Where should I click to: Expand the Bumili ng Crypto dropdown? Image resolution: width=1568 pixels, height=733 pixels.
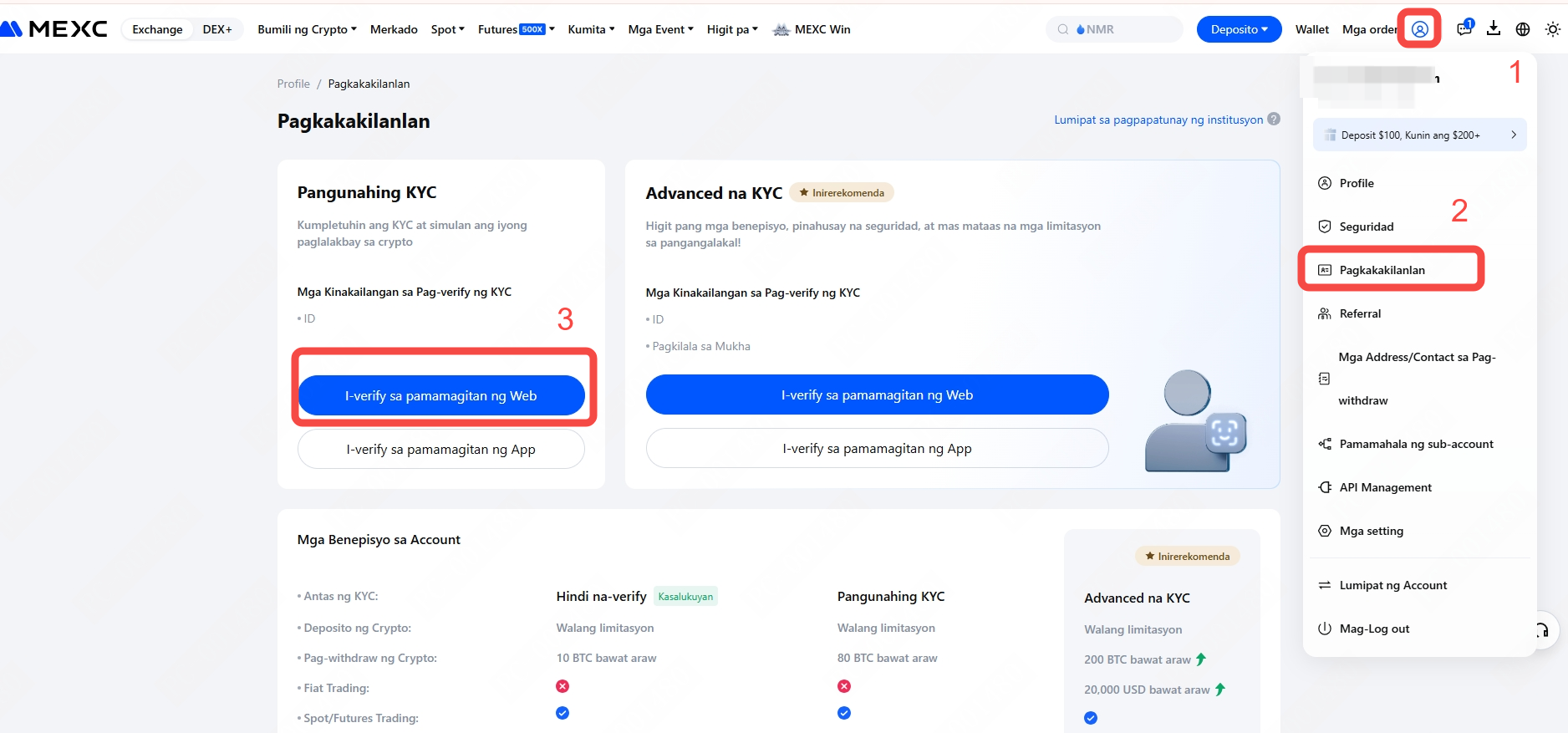(x=307, y=29)
